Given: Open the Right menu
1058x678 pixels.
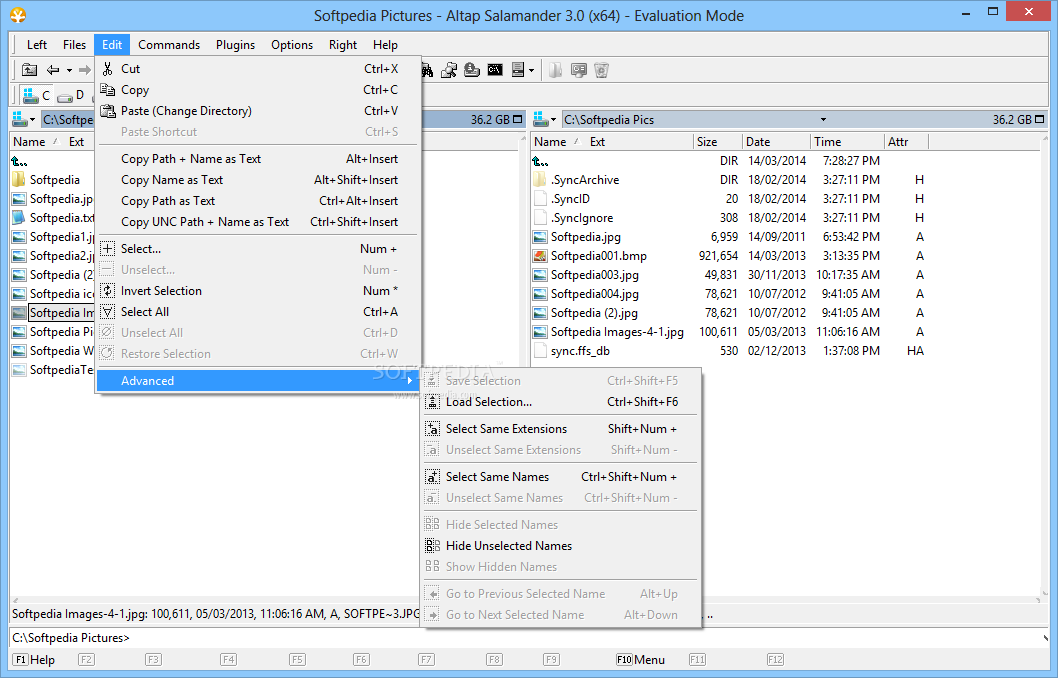Looking at the screenshot, I should 343,45.
